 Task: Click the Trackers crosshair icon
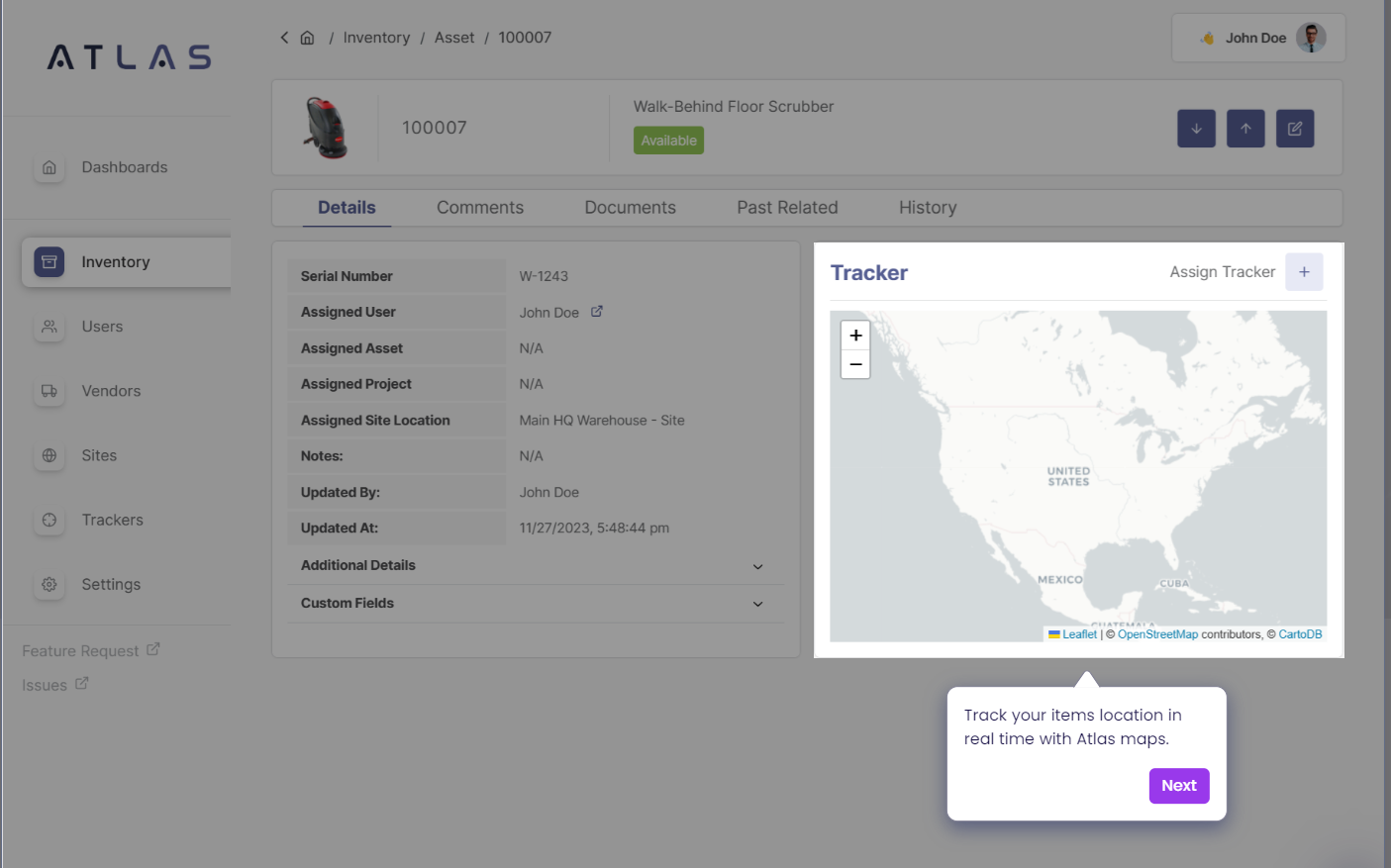click(50, 520)
